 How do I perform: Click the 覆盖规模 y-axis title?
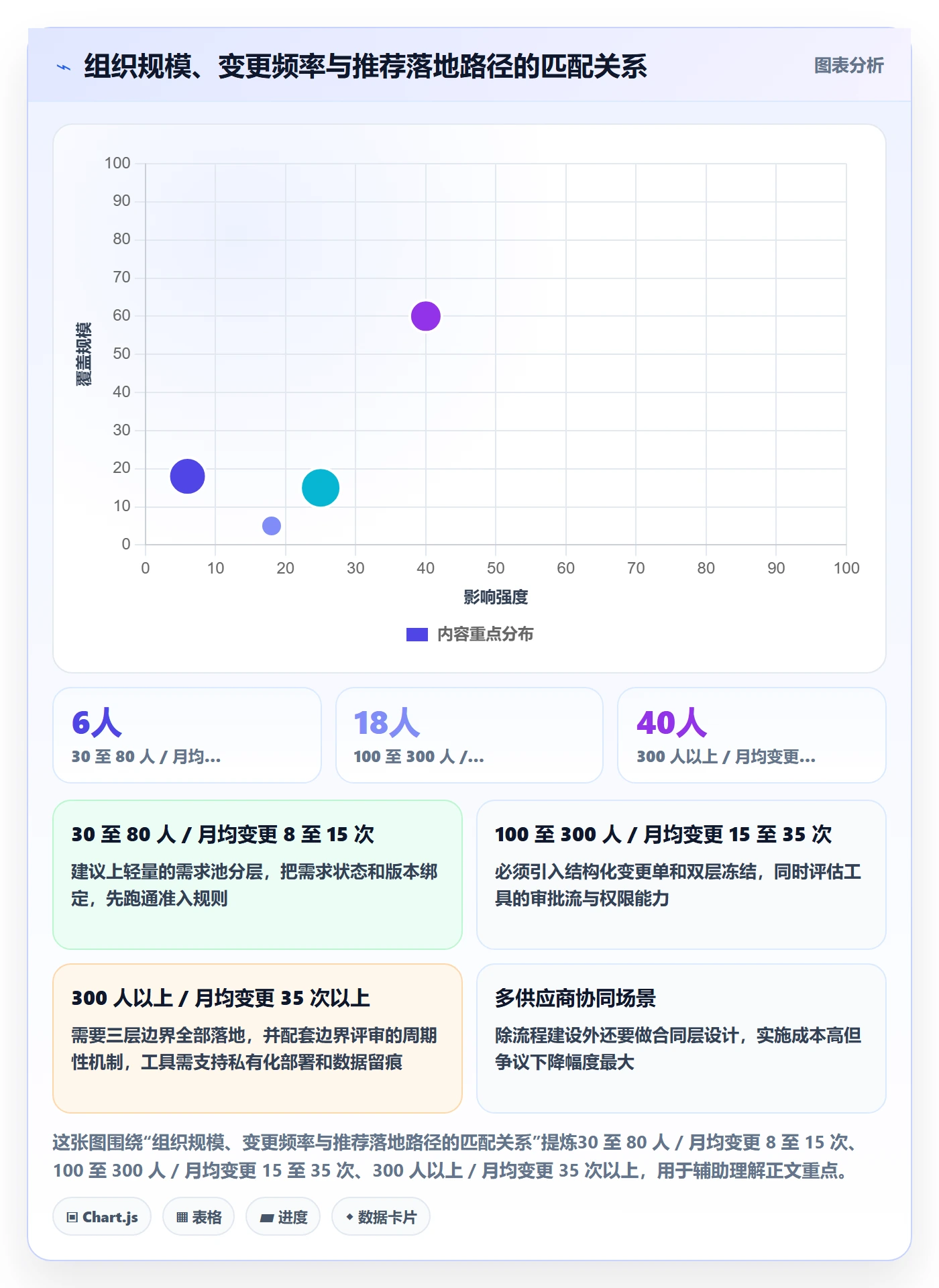tap(83, 354)
